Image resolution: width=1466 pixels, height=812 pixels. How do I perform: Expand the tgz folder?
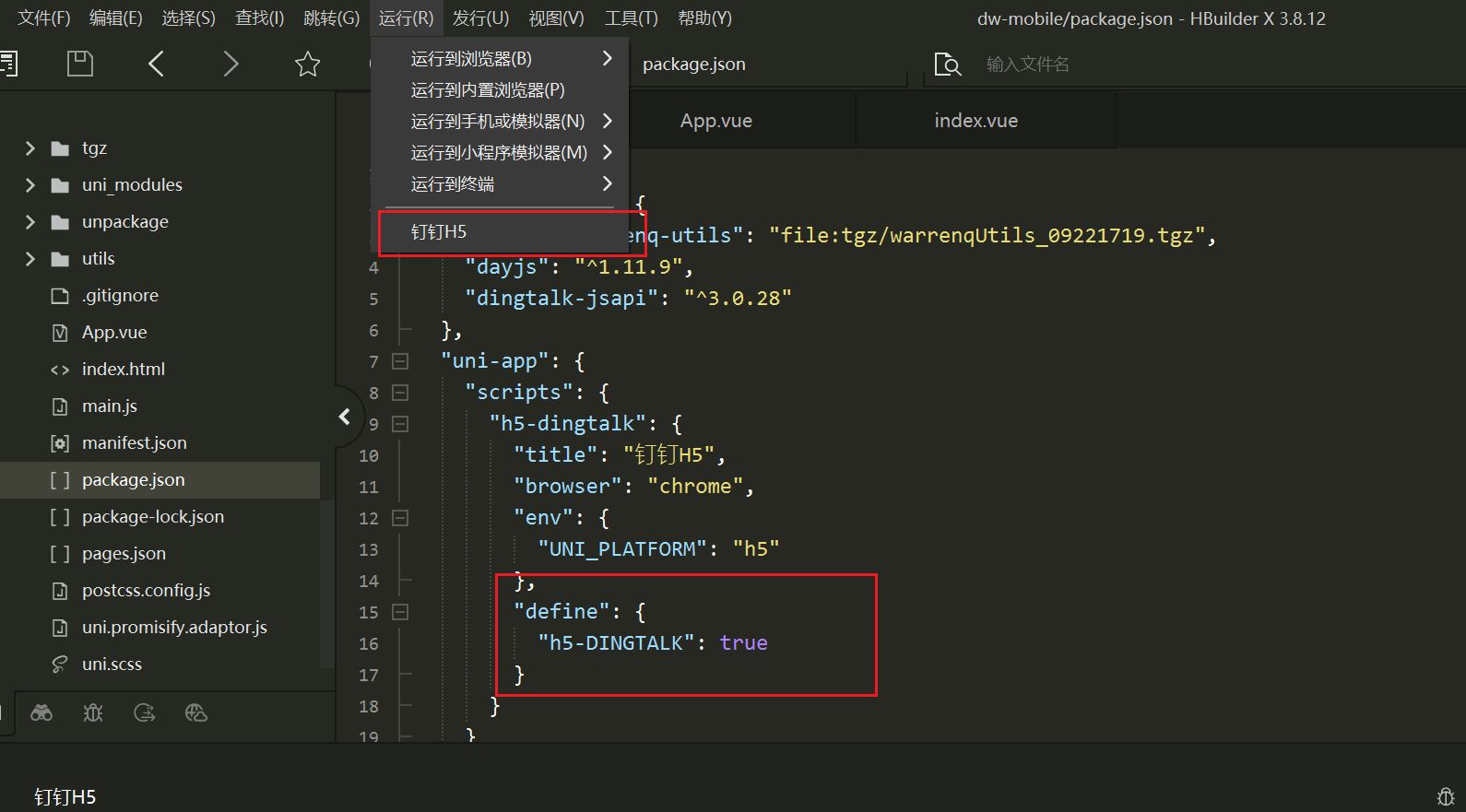pyautogui.click(x=30, y=148)
